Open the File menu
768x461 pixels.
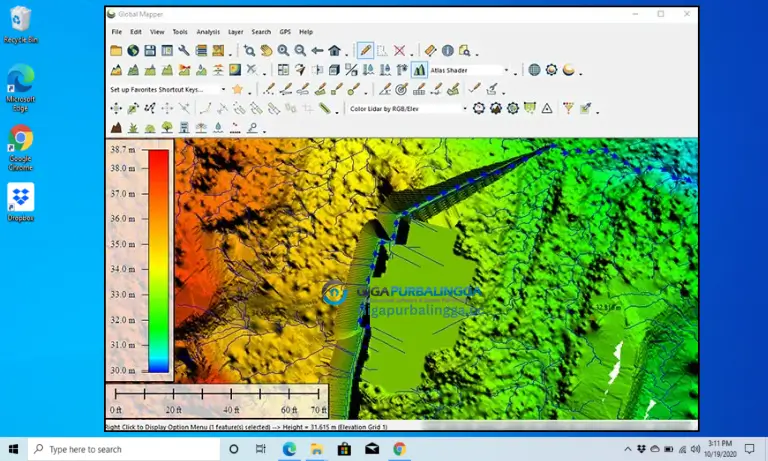click(x=117, y=32)
